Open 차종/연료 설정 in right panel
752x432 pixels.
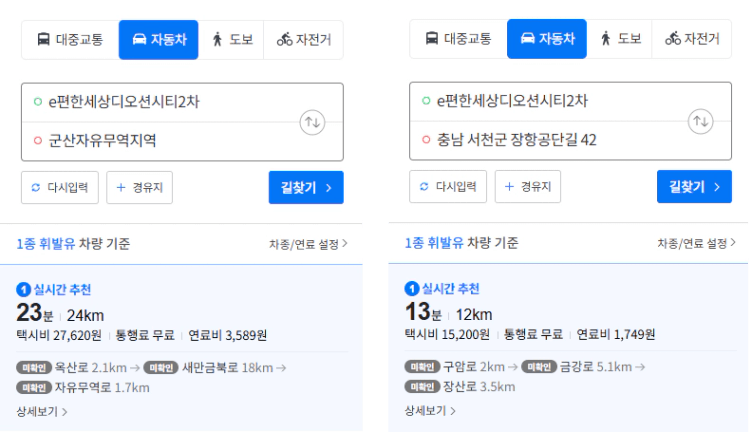696,244
